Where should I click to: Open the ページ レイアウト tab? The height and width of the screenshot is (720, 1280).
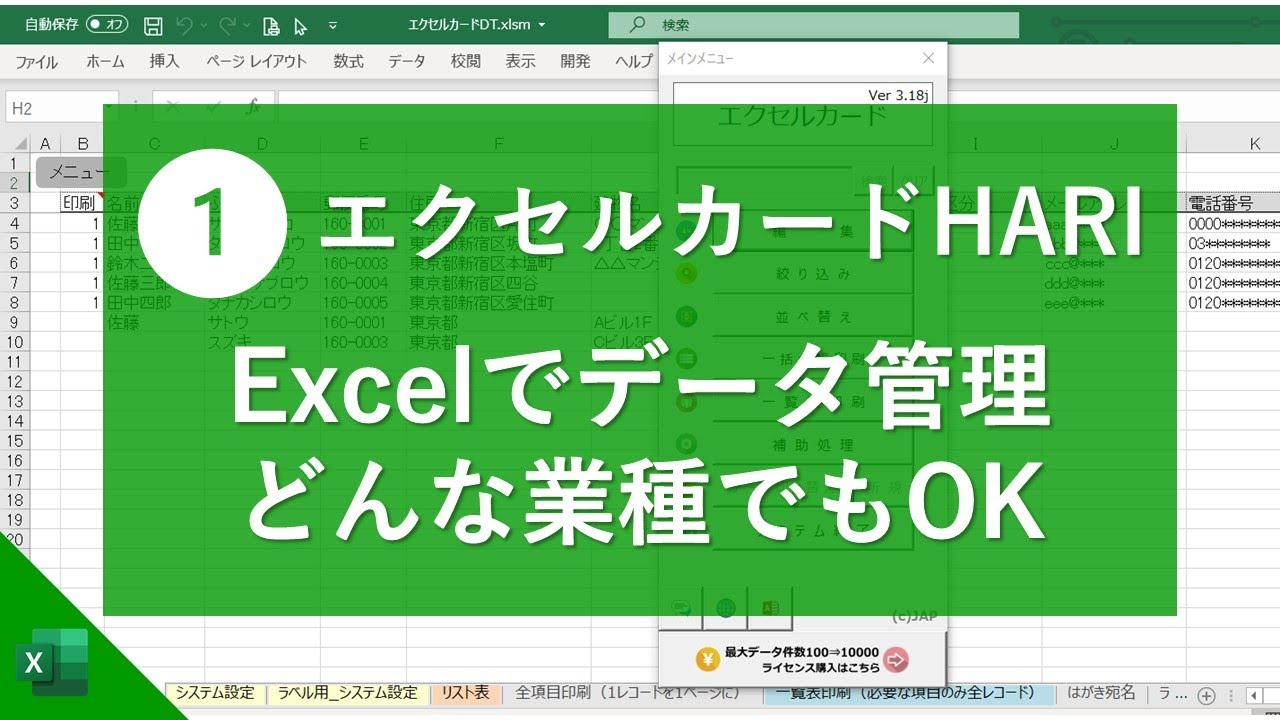(257, 61)
